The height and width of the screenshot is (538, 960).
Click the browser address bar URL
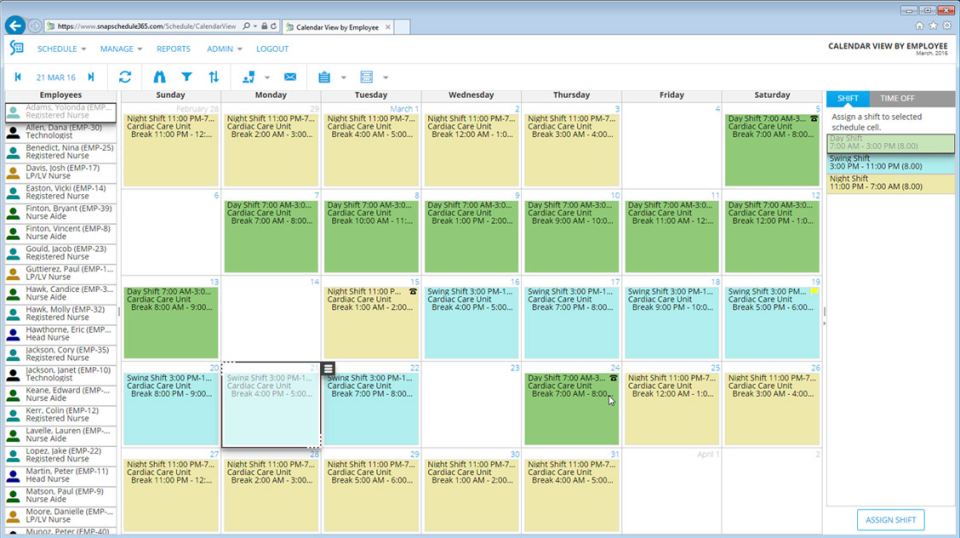coord(147,26)
